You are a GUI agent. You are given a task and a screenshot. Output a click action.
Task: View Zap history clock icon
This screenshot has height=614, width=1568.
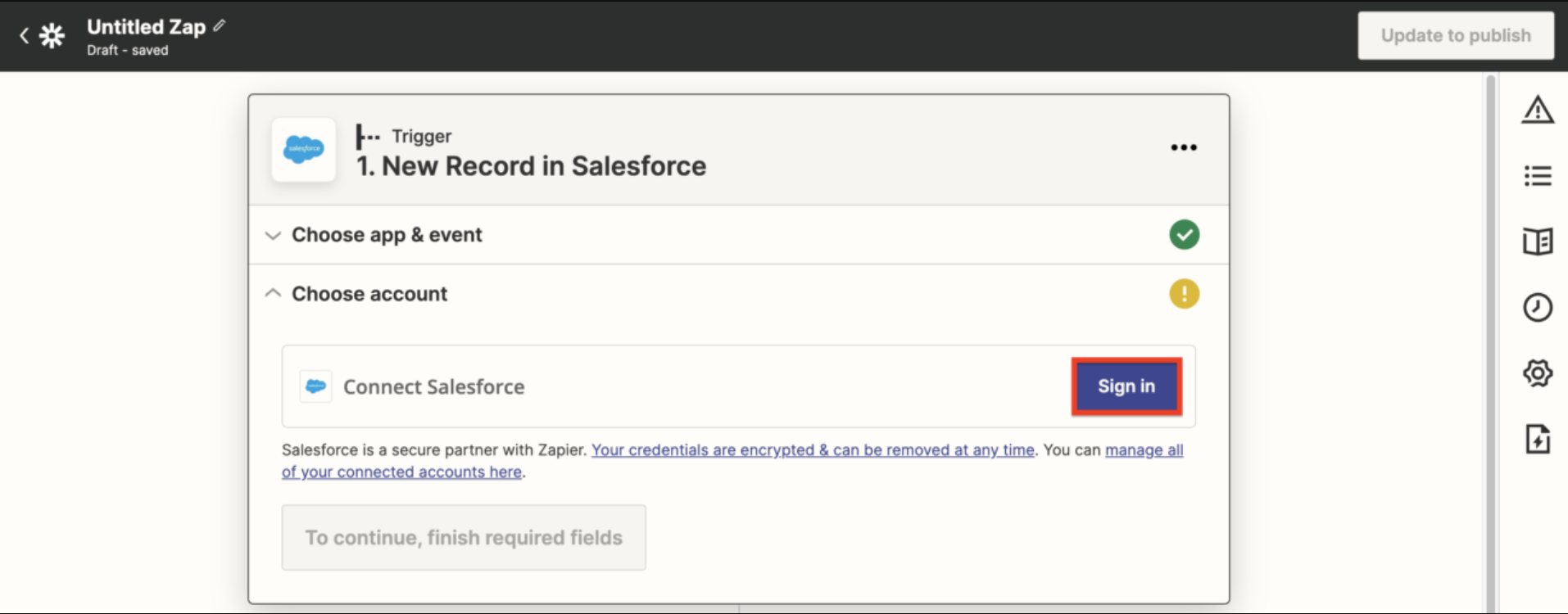[x=1538, y=308]
